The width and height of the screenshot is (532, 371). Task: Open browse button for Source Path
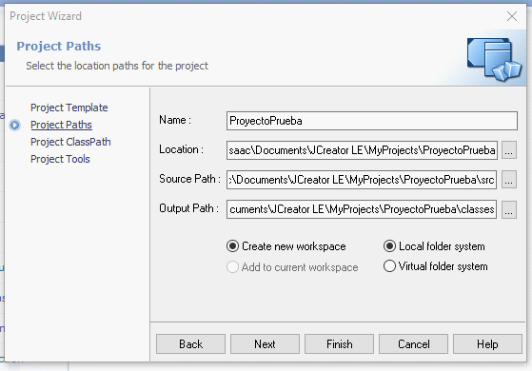coord(509,180)
